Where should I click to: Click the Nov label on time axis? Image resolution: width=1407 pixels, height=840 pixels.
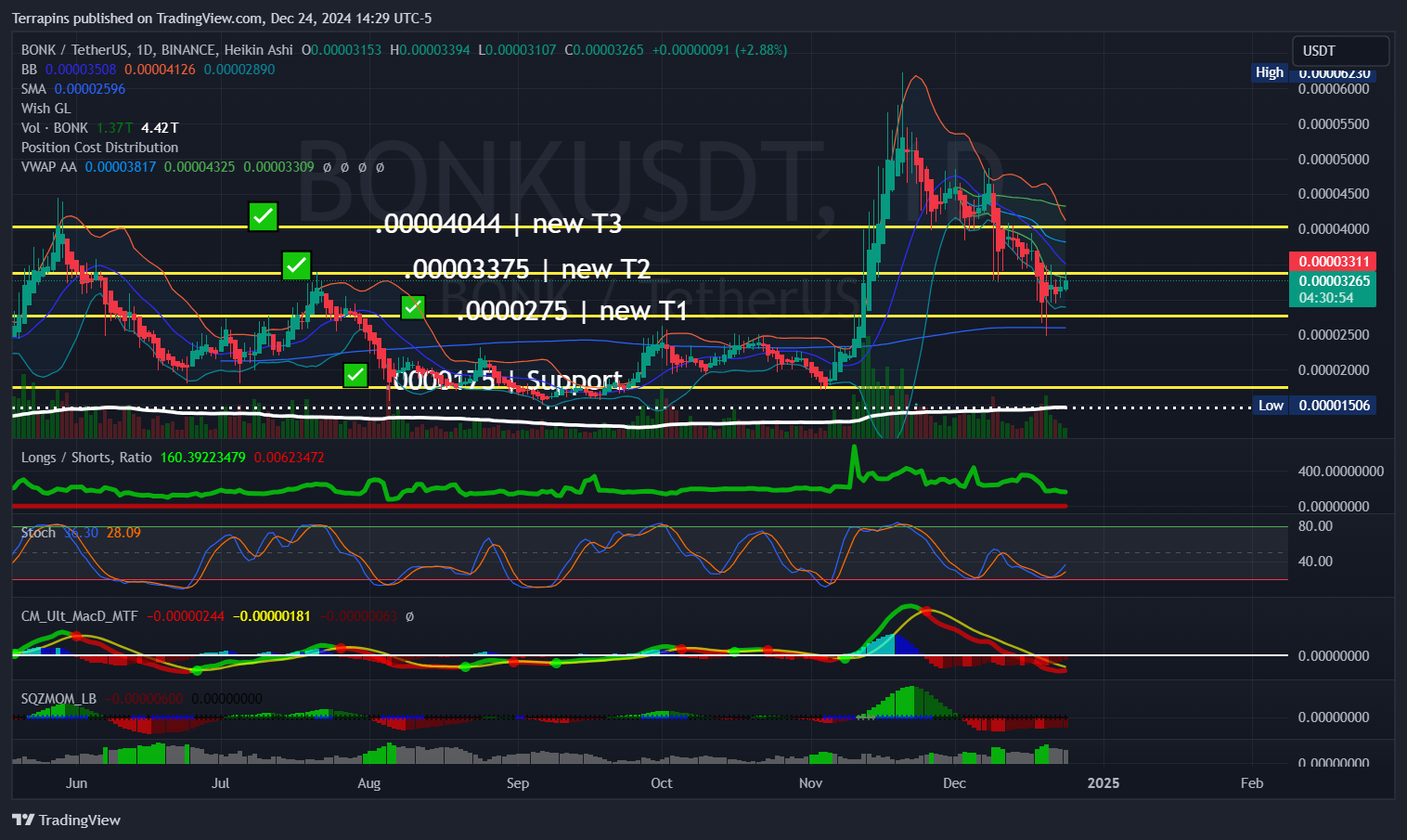[811, 783]
